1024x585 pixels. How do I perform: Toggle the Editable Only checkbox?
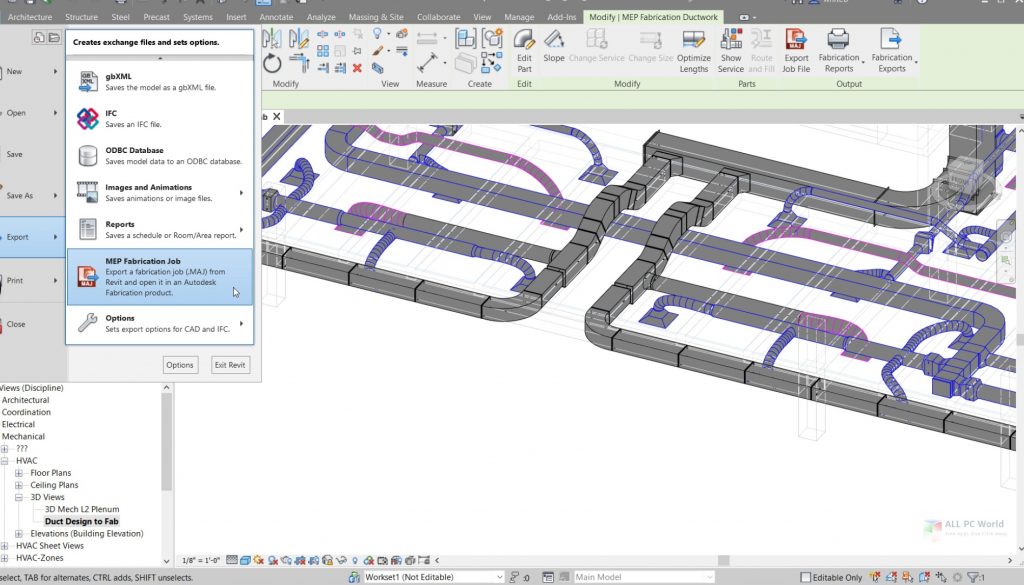click(x=806, y=577)
